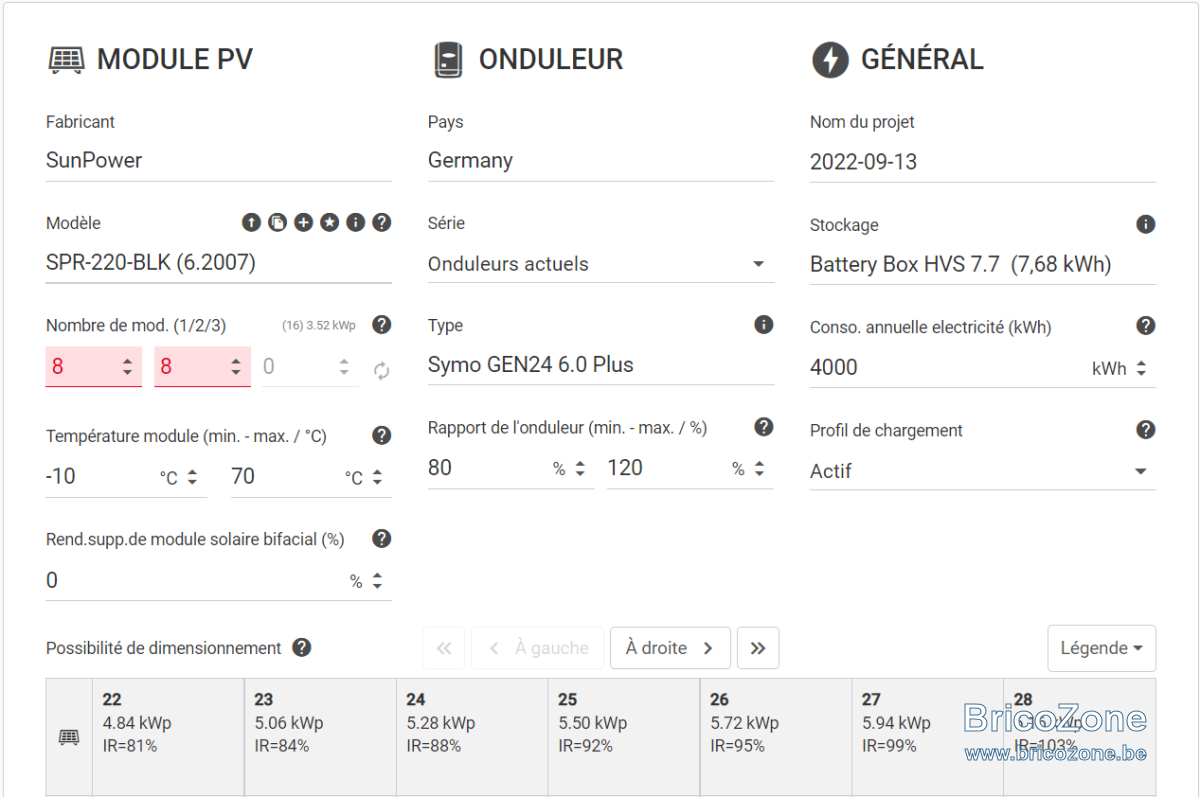Click the Nom du projet field
The height and width of the screenshot is (797, 1200).
983,162
